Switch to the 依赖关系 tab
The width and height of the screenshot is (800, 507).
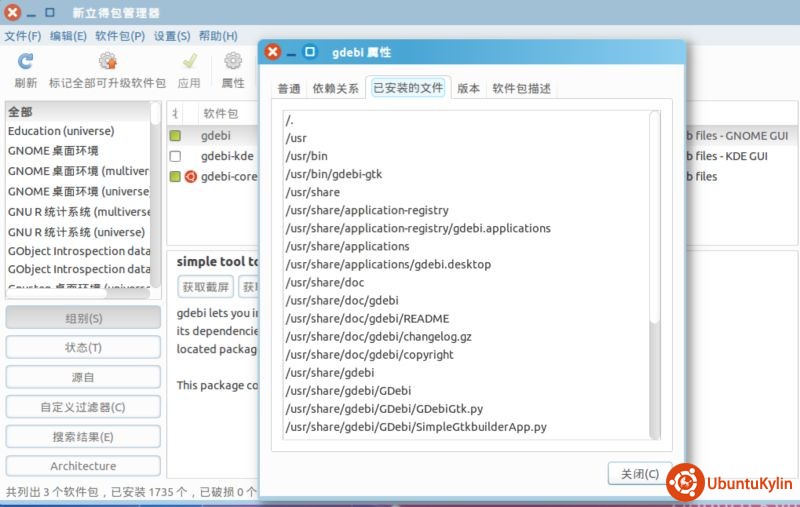pyautogui.click(x=335, y=88)
